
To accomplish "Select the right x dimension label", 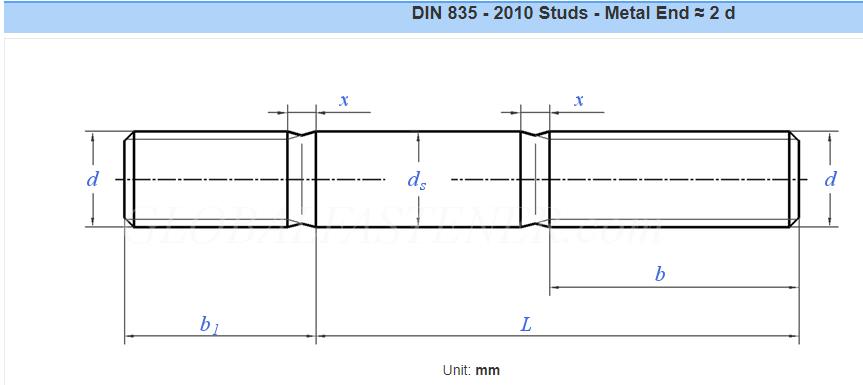I will (579, 100).
